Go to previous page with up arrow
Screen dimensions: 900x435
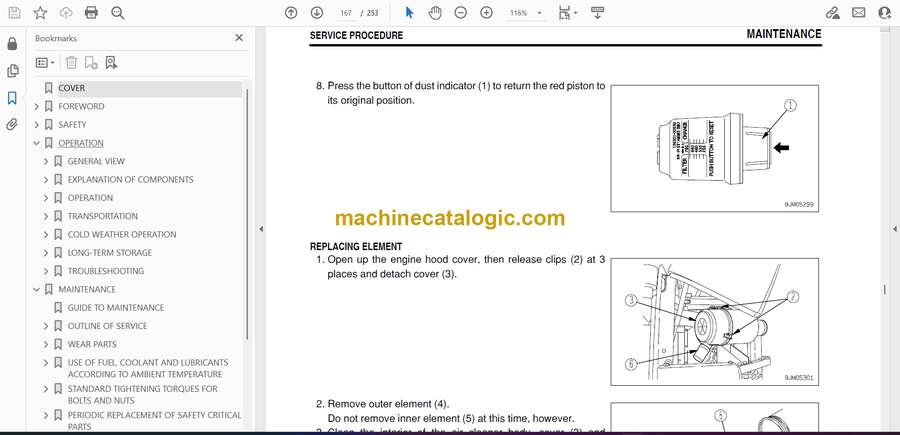point(291,13)
